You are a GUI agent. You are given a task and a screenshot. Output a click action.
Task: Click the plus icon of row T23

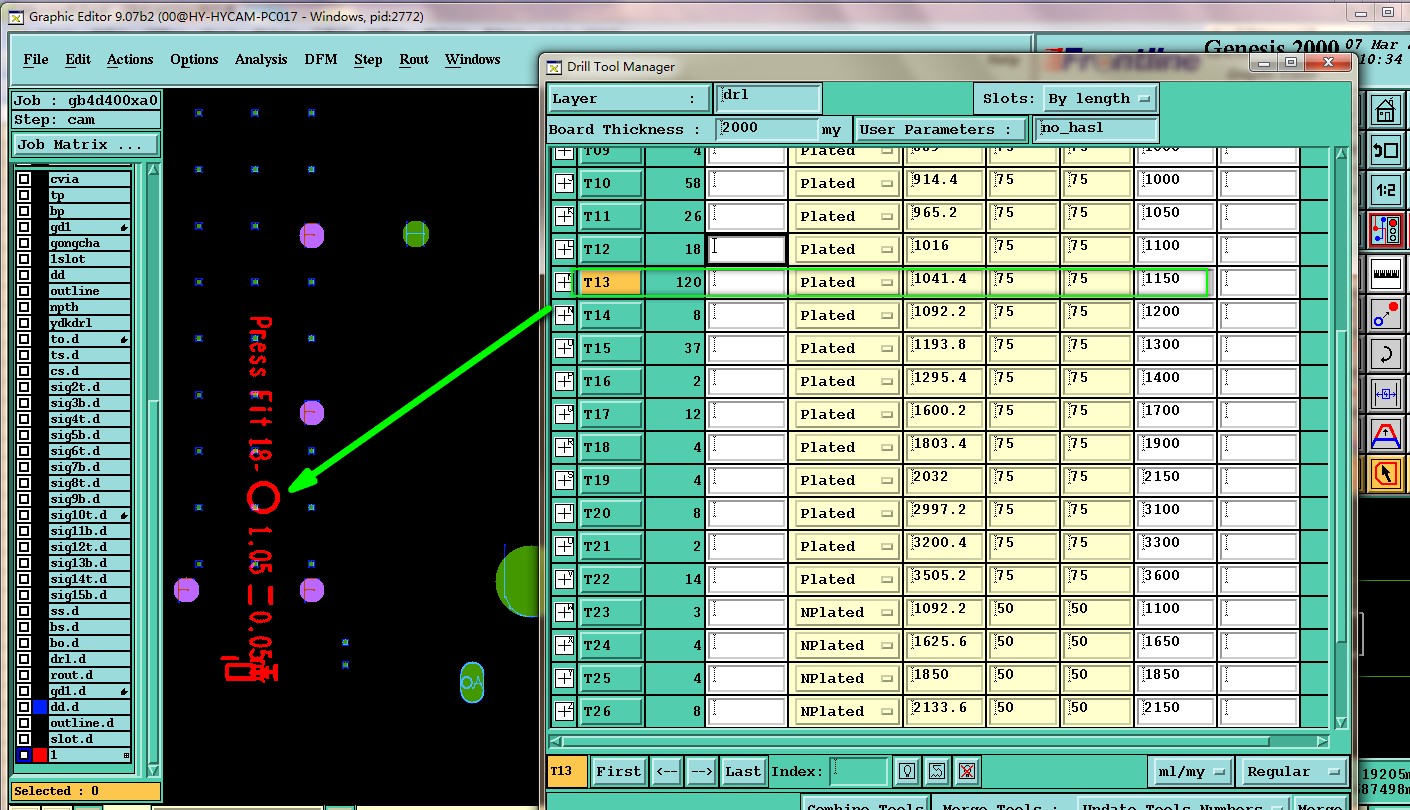(564, 612)
